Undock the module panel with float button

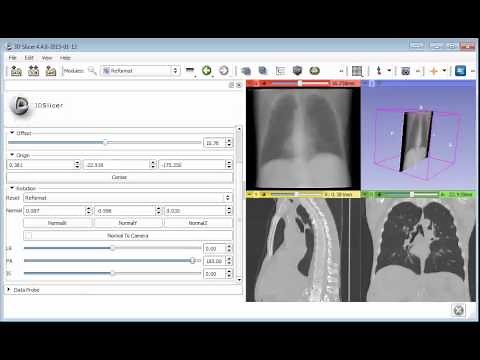[231, 85]
